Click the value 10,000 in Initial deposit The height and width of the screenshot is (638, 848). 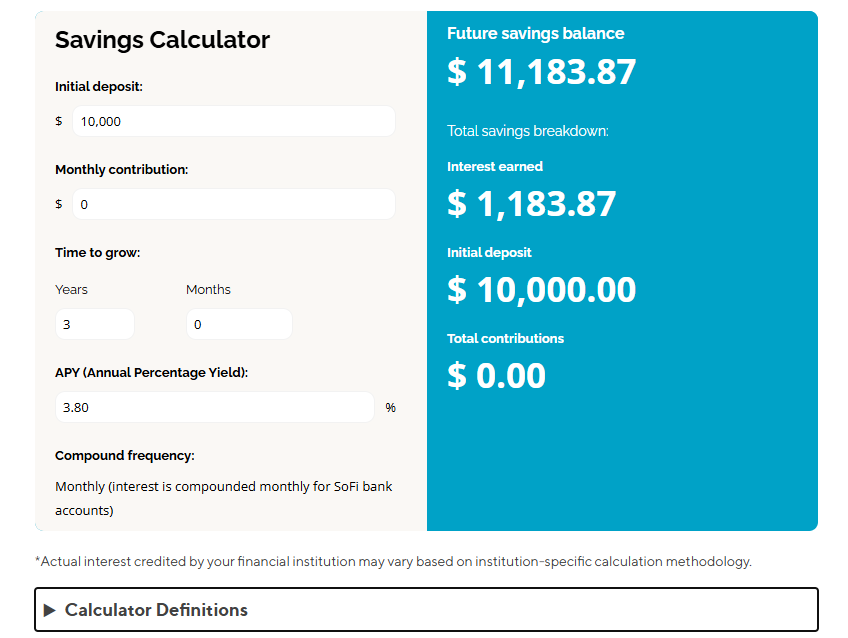99,120
